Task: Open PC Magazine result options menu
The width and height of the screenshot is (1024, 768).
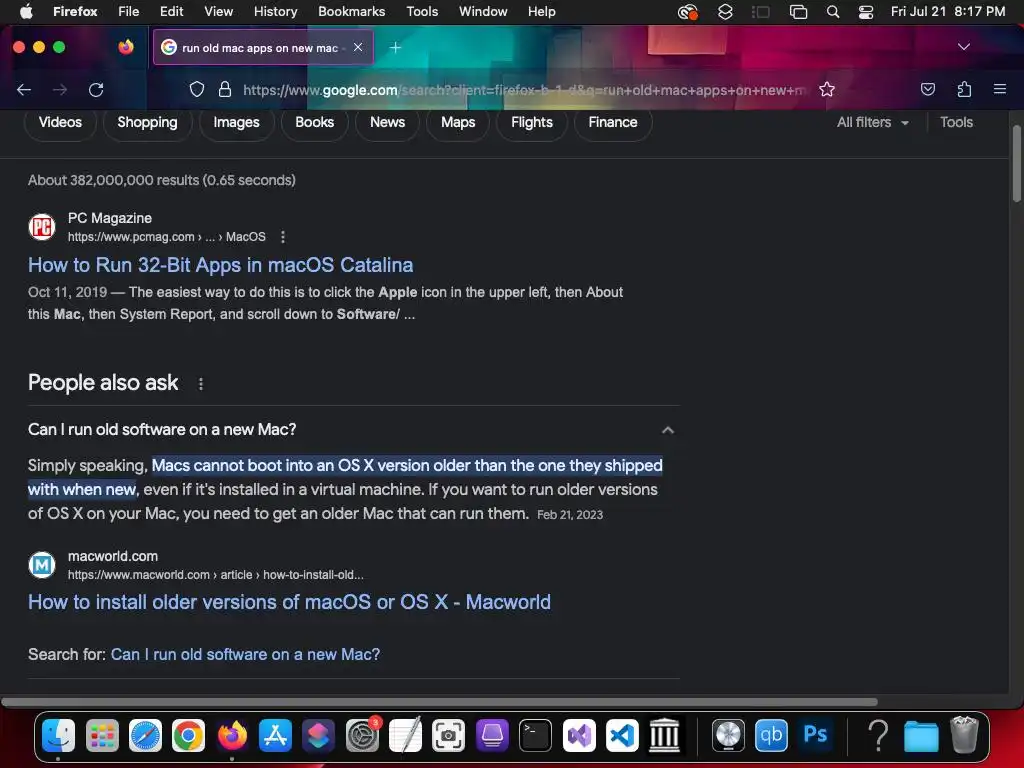Action: pos(283,237)
